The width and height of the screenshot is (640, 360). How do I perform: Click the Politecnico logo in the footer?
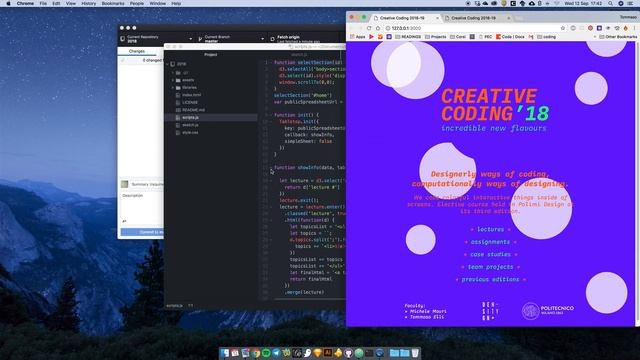coord(548,311)
